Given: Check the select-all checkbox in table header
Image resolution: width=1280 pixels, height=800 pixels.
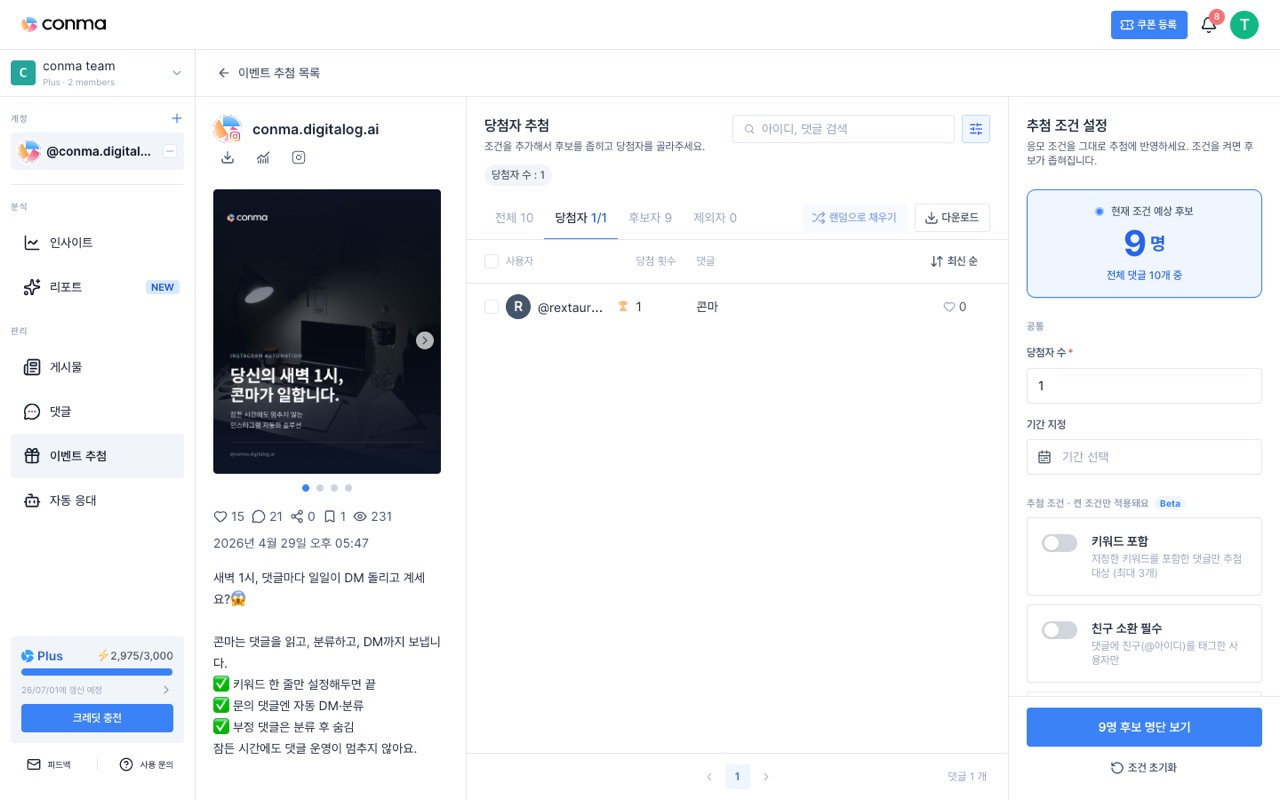Looking at the screenshot, I should (491, 261).
